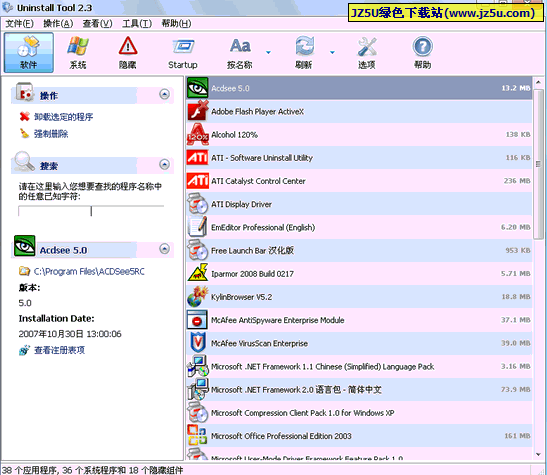This screenshot has height=475, width=547.
Task: Collapse the Acdsee 5.0 details section
Action: tap(165, 249)
